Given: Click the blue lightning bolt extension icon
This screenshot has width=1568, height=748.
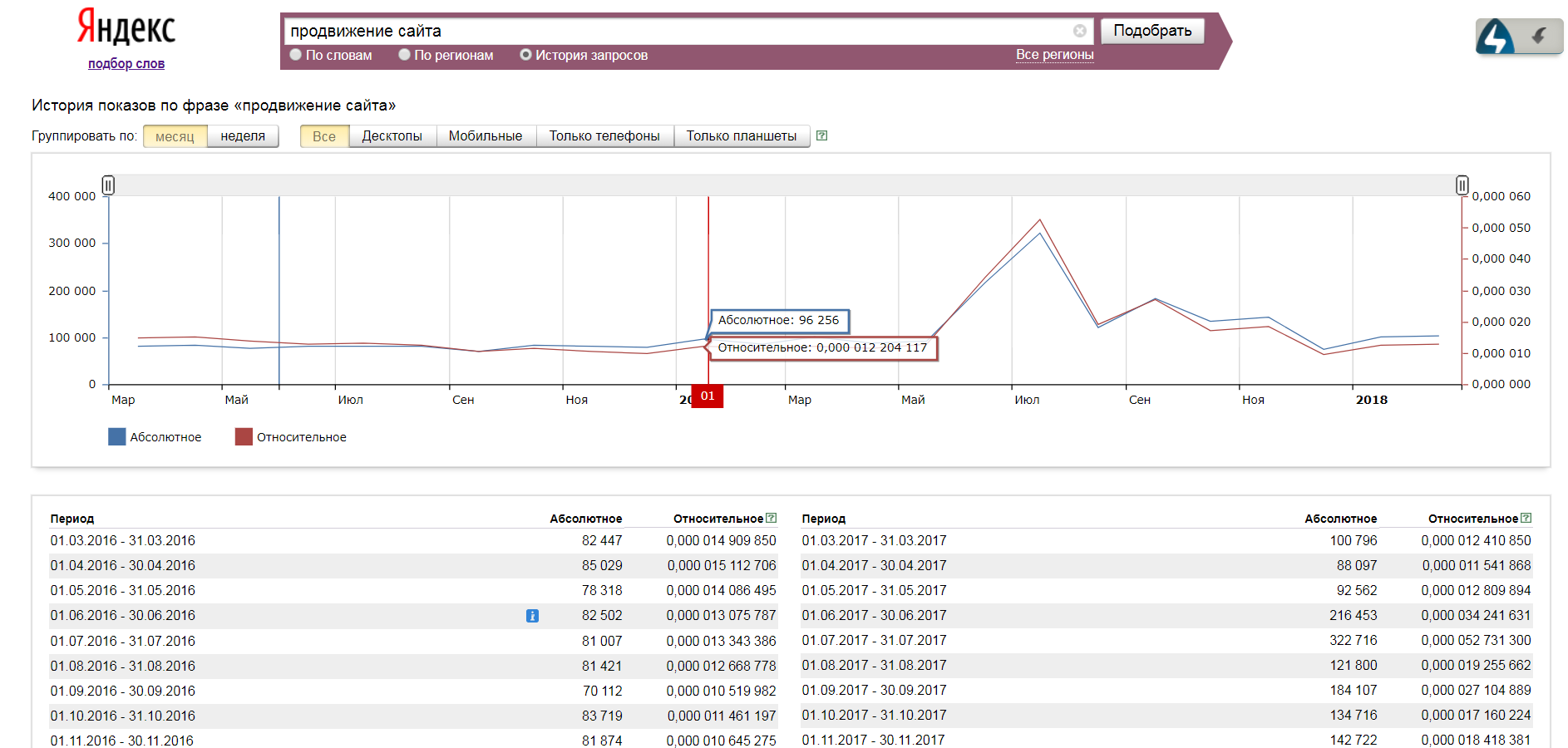Looking at the screenshot, I should [x=1495, y=37].
